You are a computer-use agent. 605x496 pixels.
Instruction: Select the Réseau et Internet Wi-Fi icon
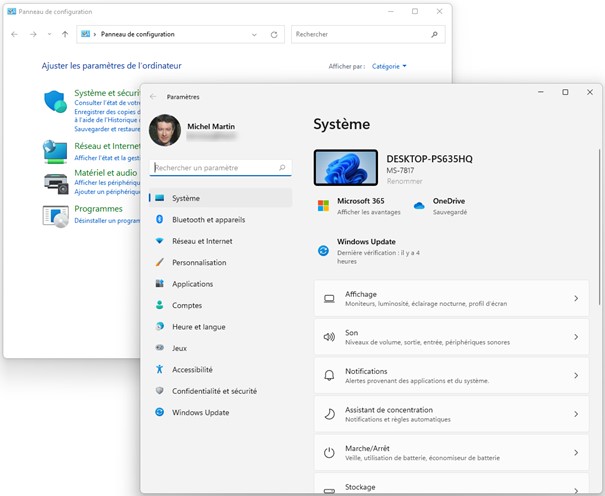(158, 241)
